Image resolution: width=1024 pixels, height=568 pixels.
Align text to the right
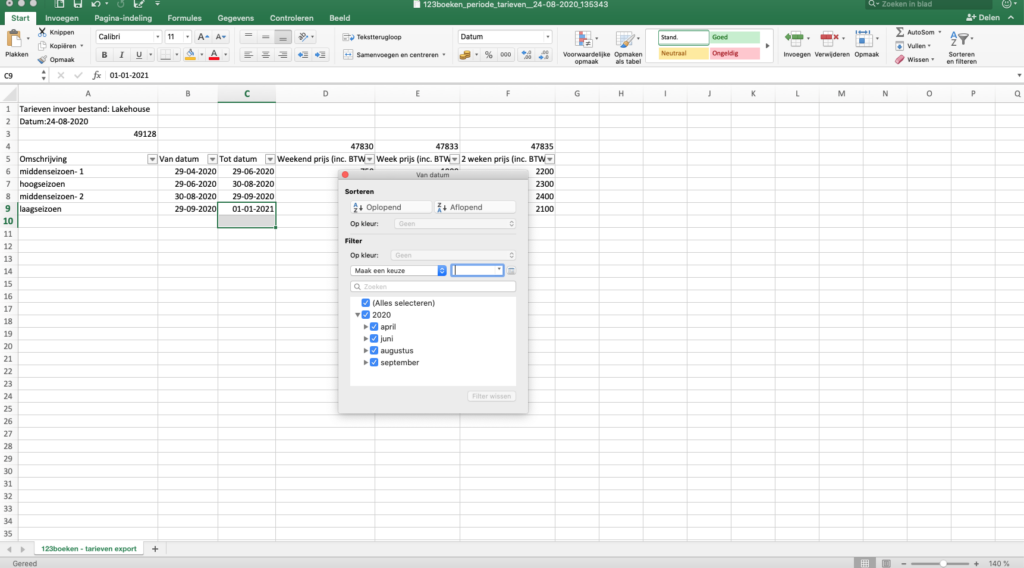point(283,55)
